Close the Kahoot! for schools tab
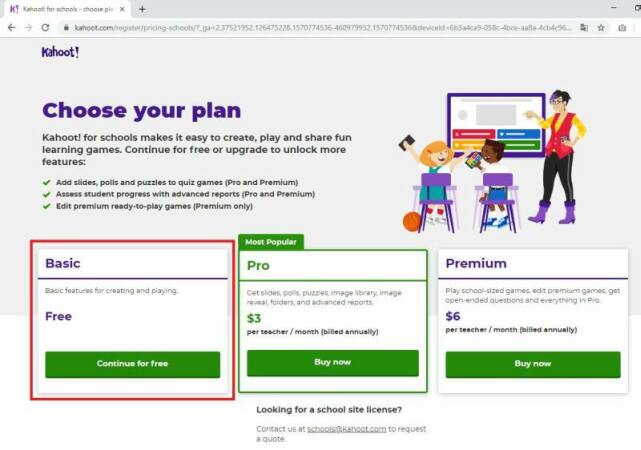Image resolution: width=641 pixels, height=450 pixels. (122, 9)
